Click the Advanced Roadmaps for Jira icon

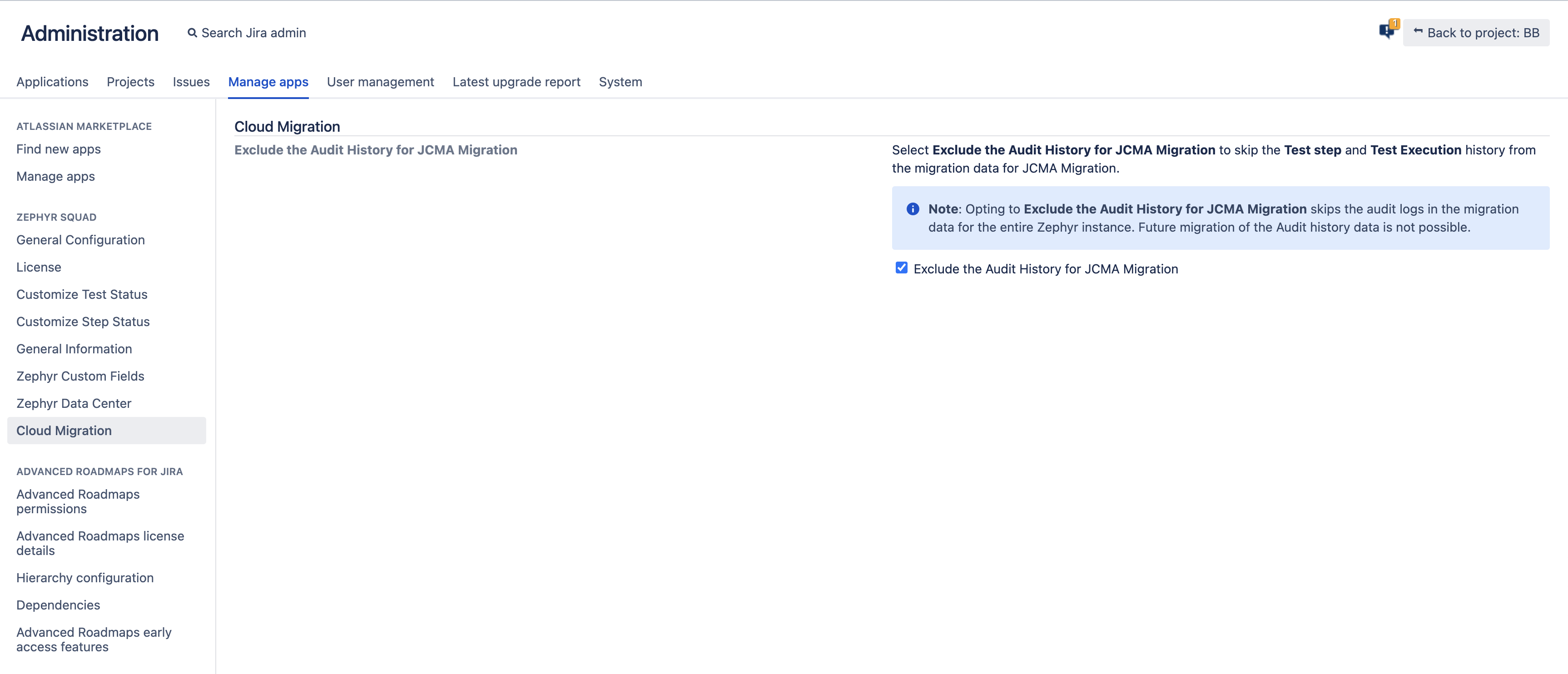click(x=99, y=471)
